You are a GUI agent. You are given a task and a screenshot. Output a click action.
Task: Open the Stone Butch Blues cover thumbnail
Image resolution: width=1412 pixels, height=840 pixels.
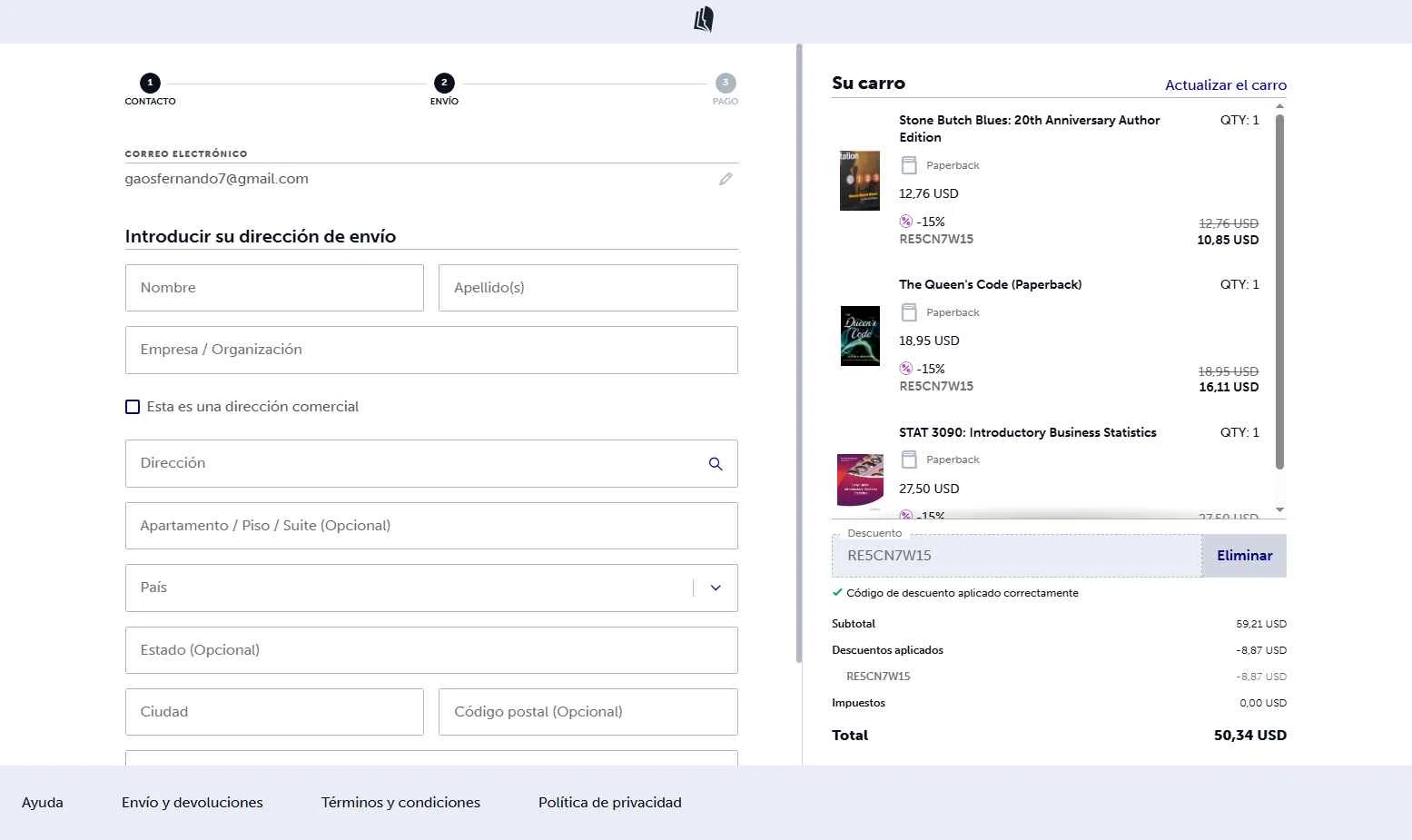point(860,181)
